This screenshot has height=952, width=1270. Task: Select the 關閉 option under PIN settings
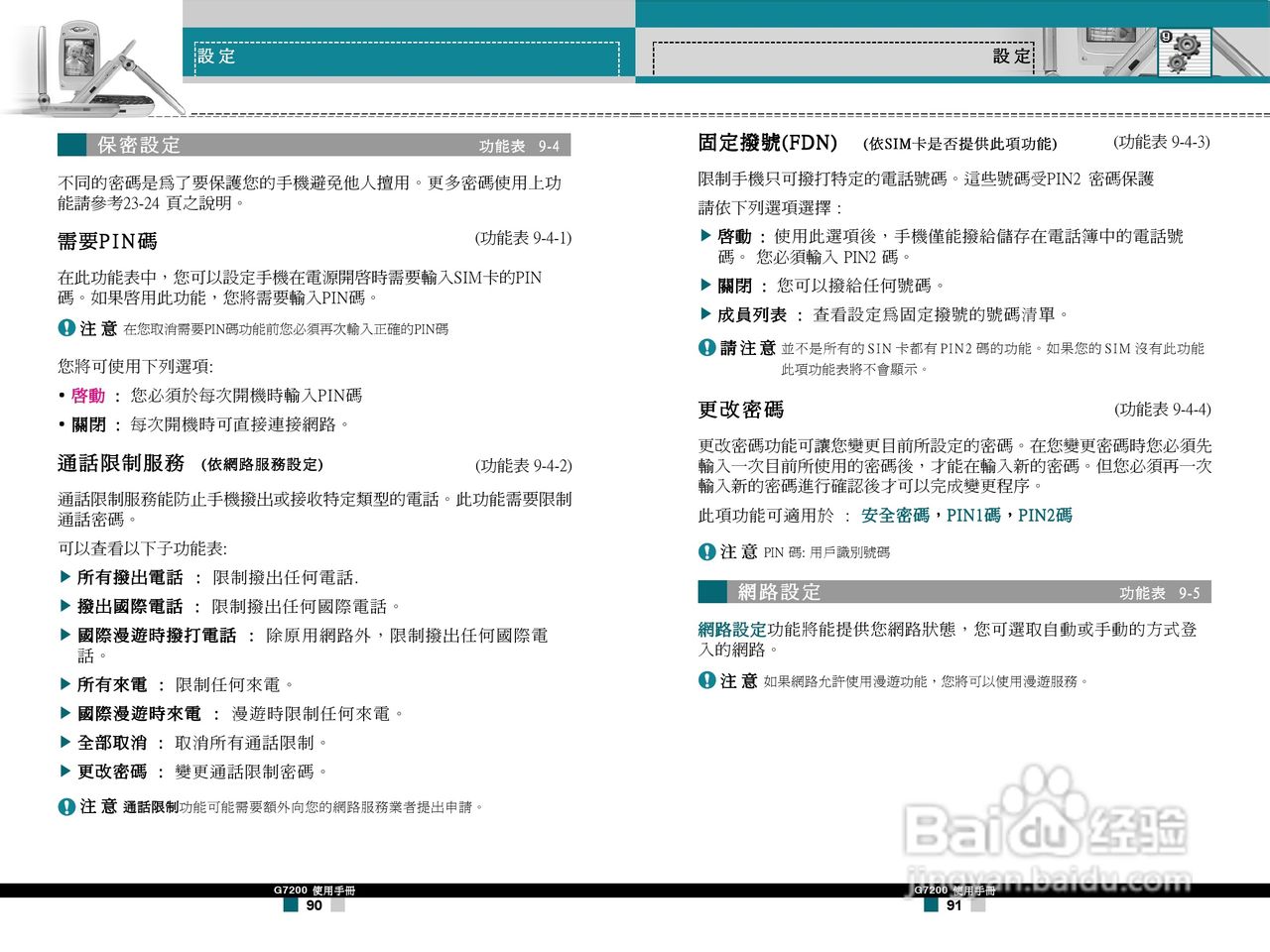(x=86, y=423)
